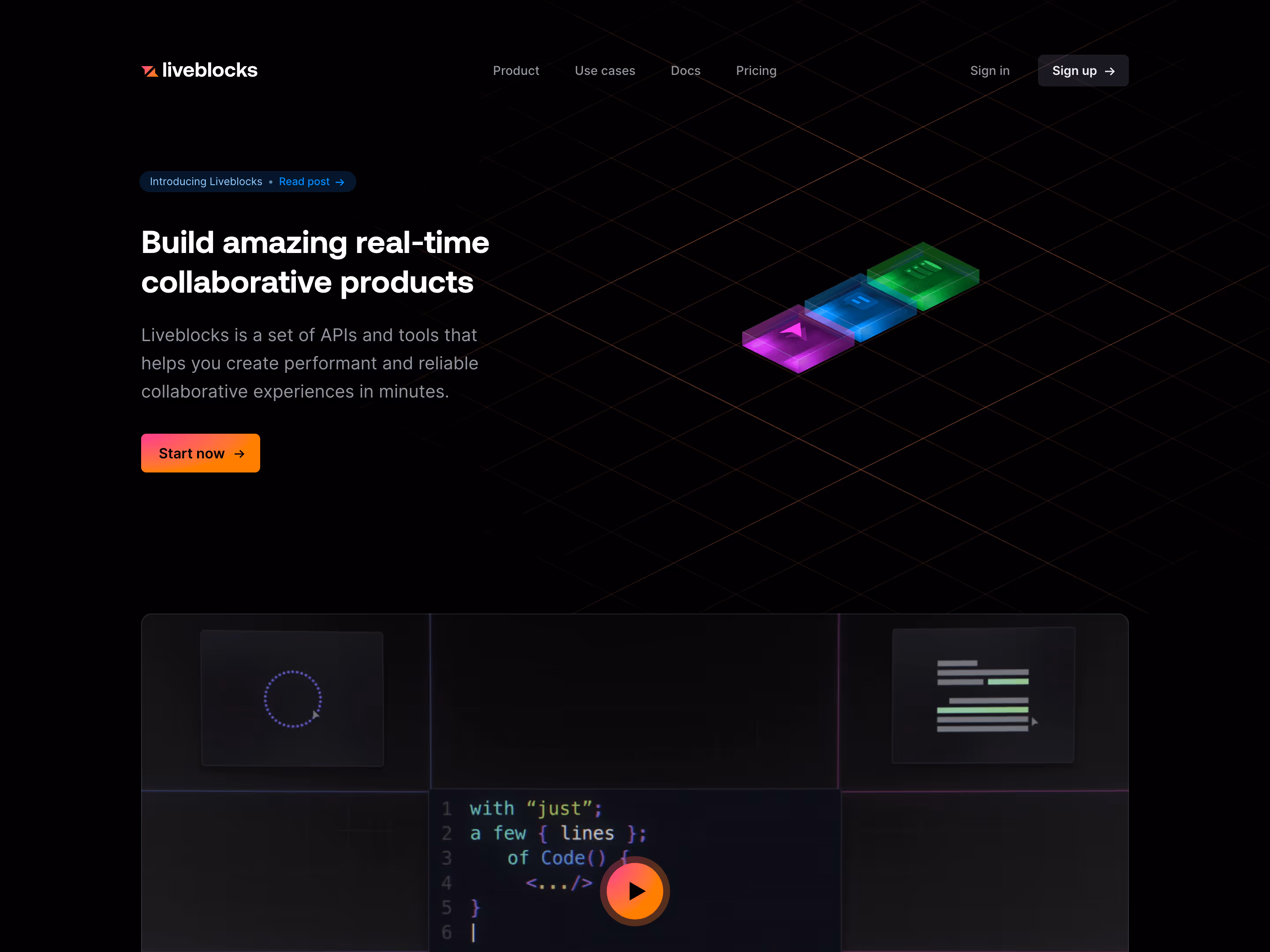Start playback of the code demo
Viewport: 1270px width, 952px height.
pyautogui.click(x=635, y=891)
